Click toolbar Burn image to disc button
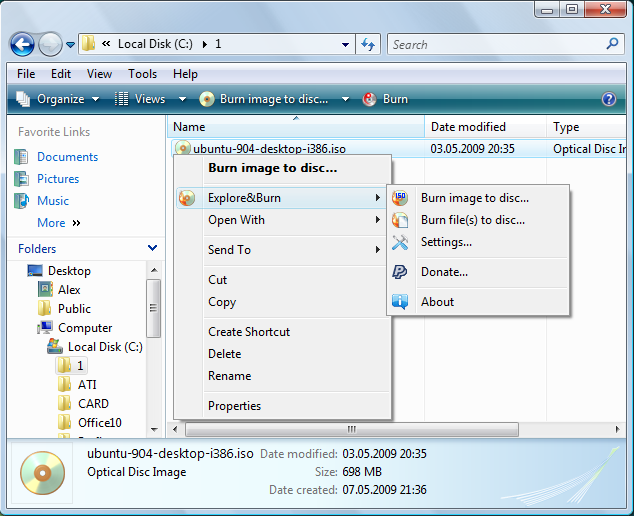The height and width of the screenshot is (516, 634). [x=265, y=99]
